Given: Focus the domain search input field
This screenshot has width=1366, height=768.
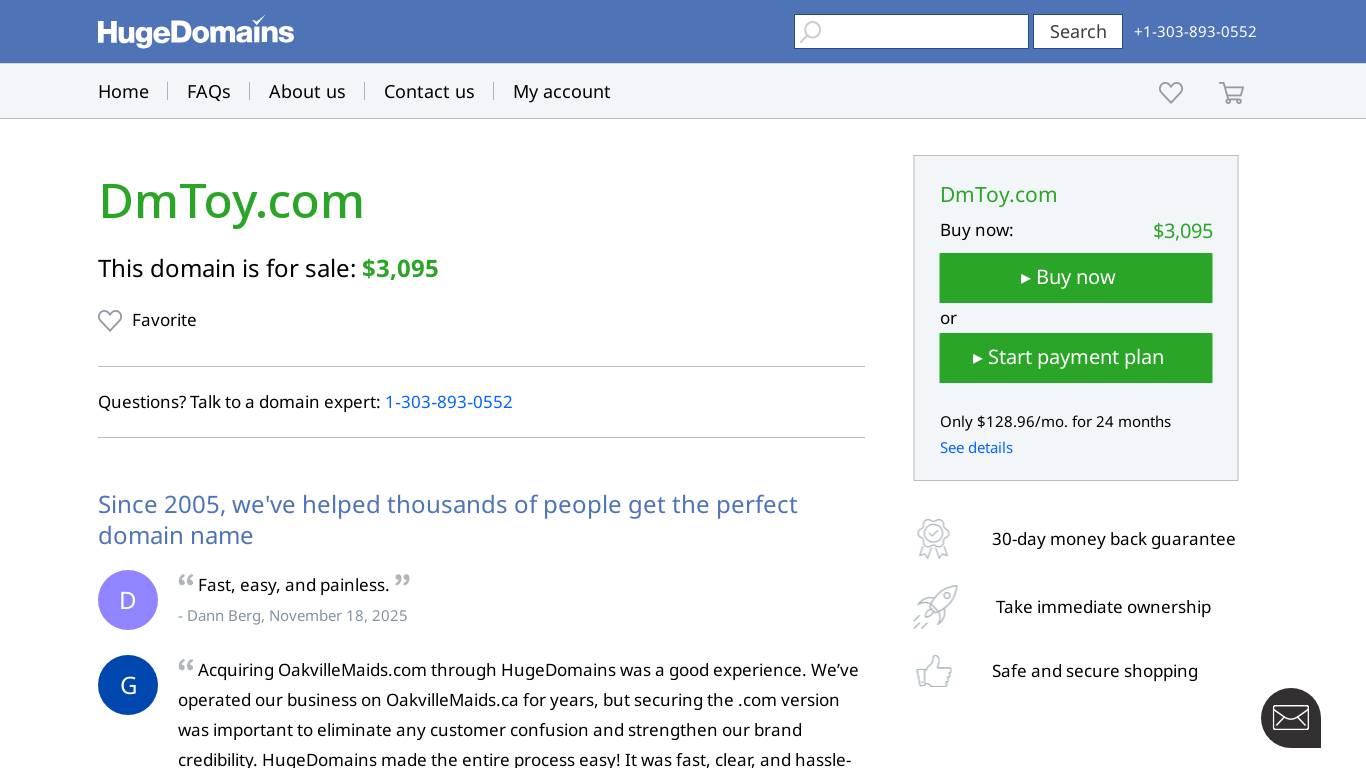Looking at the screenshot, I should click(x=922, y=31).
